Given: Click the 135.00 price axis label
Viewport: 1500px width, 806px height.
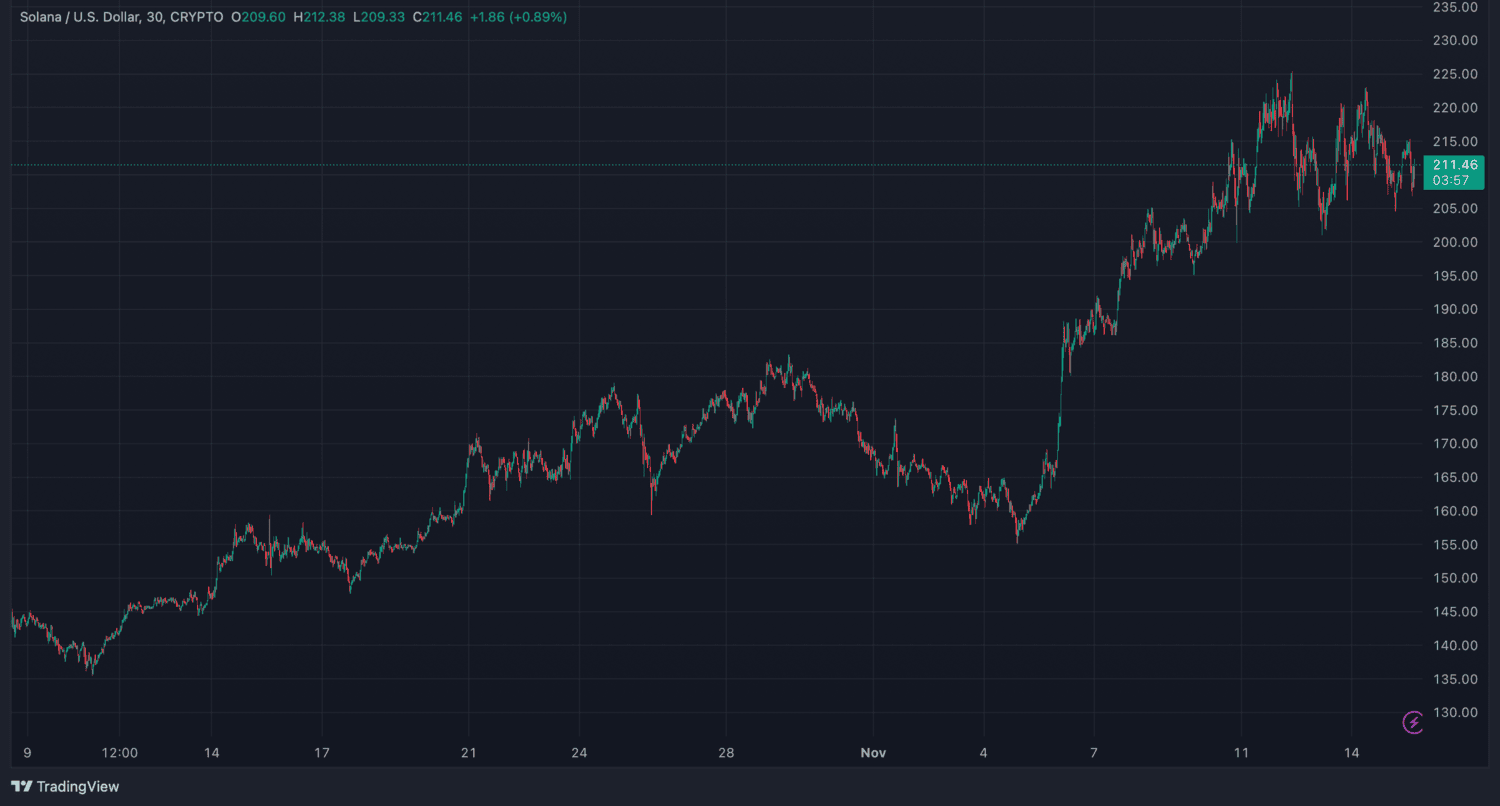Looking at the screenshot, I should pos(1455,679).
